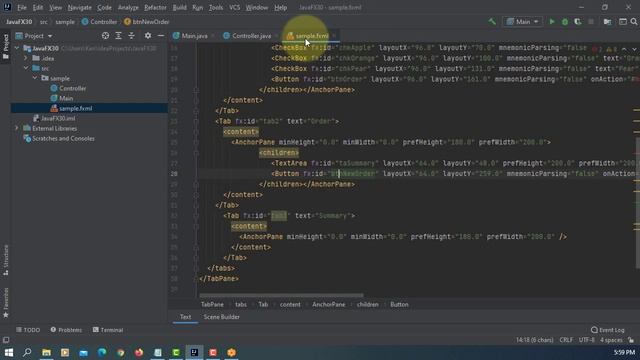Open Firefox from the taskbar

pyautogui.click(x=139, y=352)
